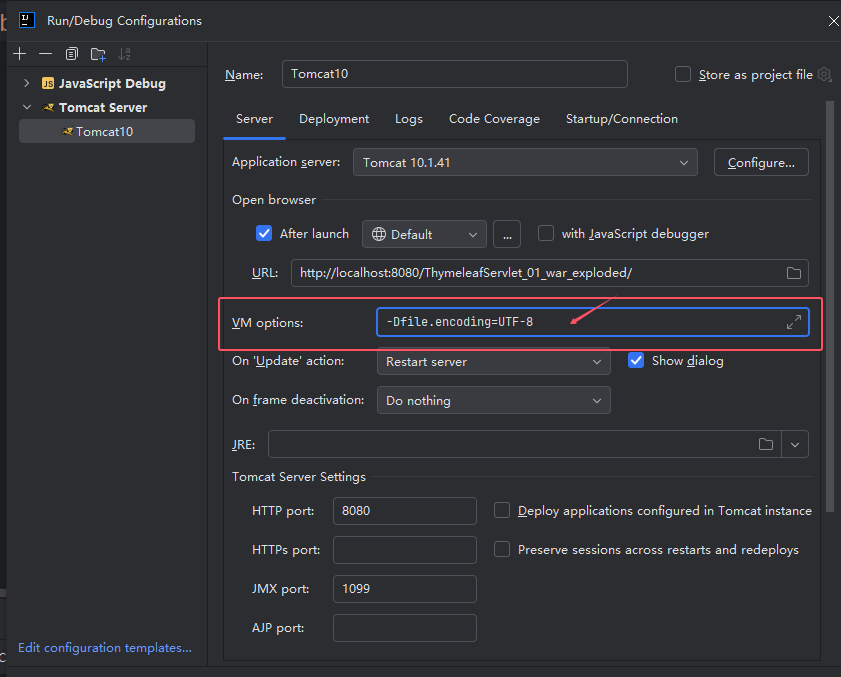Click the 'Tomcat Server Settings' section label
This screenshot has width=841, height=677.
click(299, 476)
